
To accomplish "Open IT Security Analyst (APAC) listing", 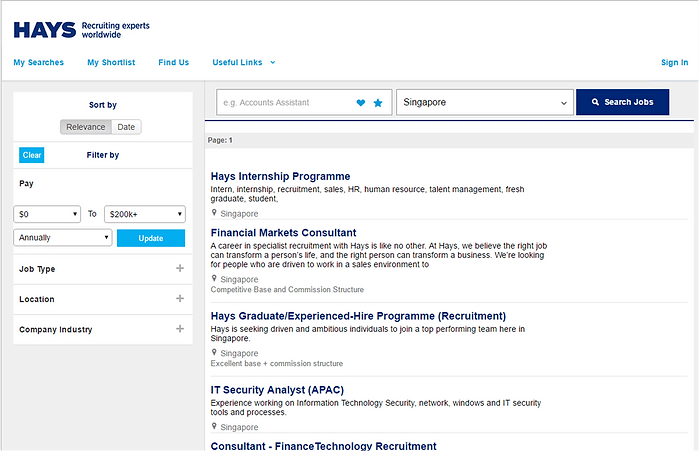I will pyautogui.click(x=277, y=390).
